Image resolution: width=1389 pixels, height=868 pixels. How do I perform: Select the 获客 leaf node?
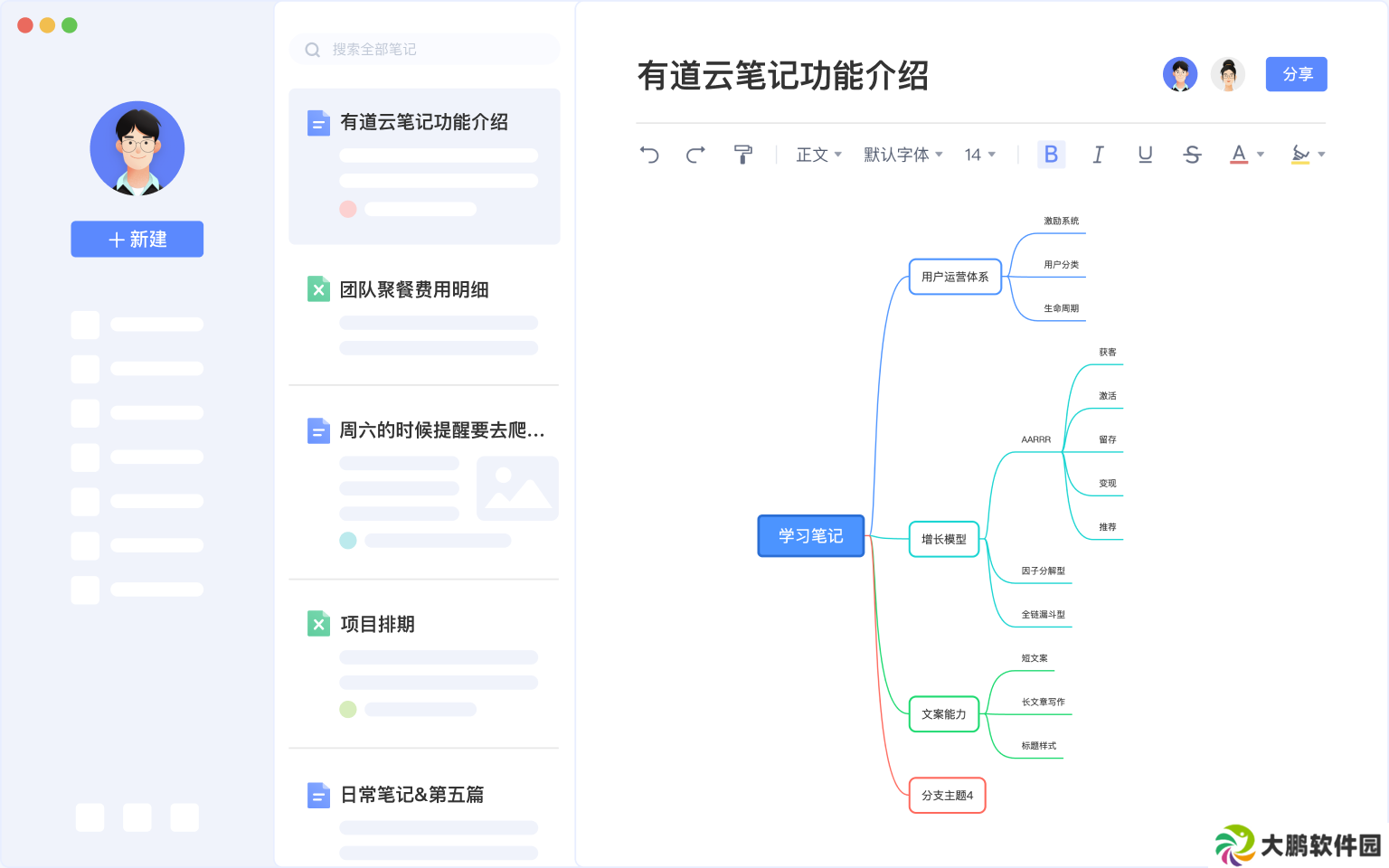[x=1108, y=353]
